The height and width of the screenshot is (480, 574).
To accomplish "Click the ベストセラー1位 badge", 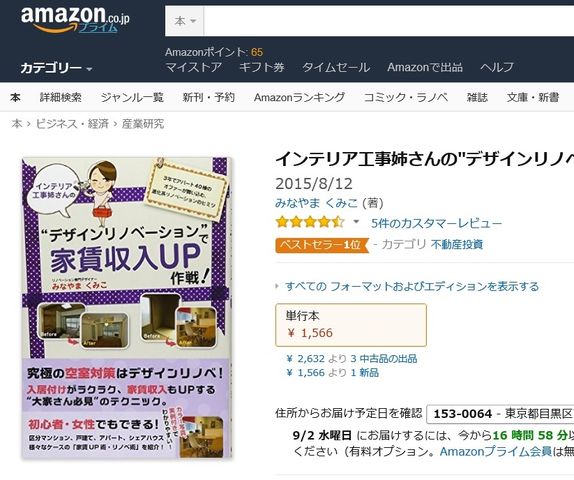I will click(x=322, y=245).
